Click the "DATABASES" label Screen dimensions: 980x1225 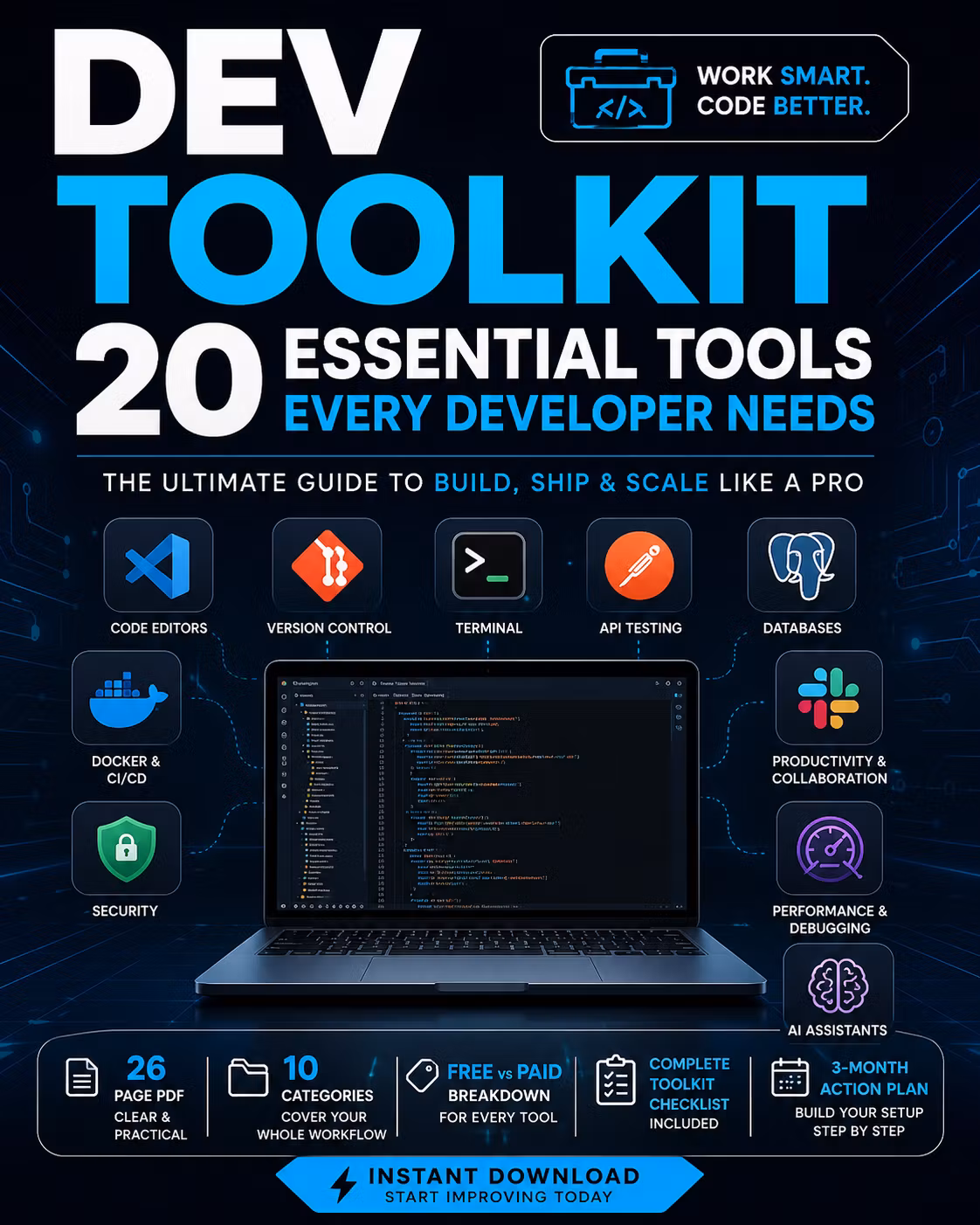click(803, 628)
